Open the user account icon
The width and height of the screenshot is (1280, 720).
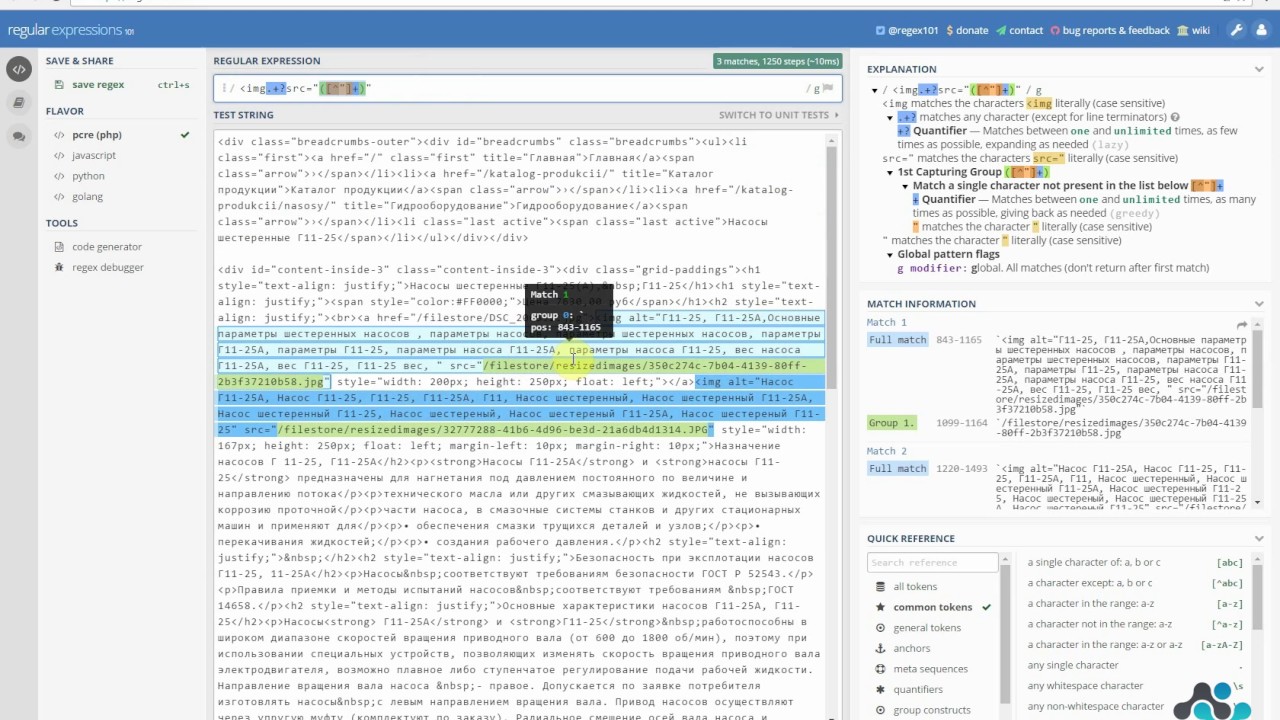[1261, 30]
